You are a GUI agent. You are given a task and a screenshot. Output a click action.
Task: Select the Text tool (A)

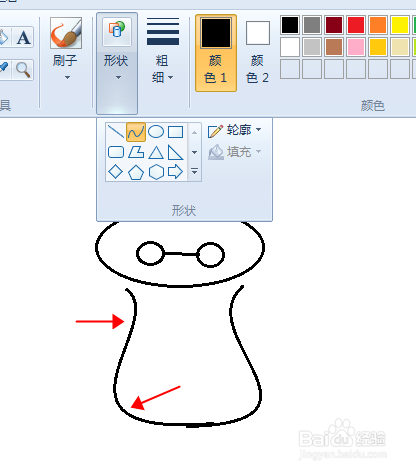tap(23, 37)
